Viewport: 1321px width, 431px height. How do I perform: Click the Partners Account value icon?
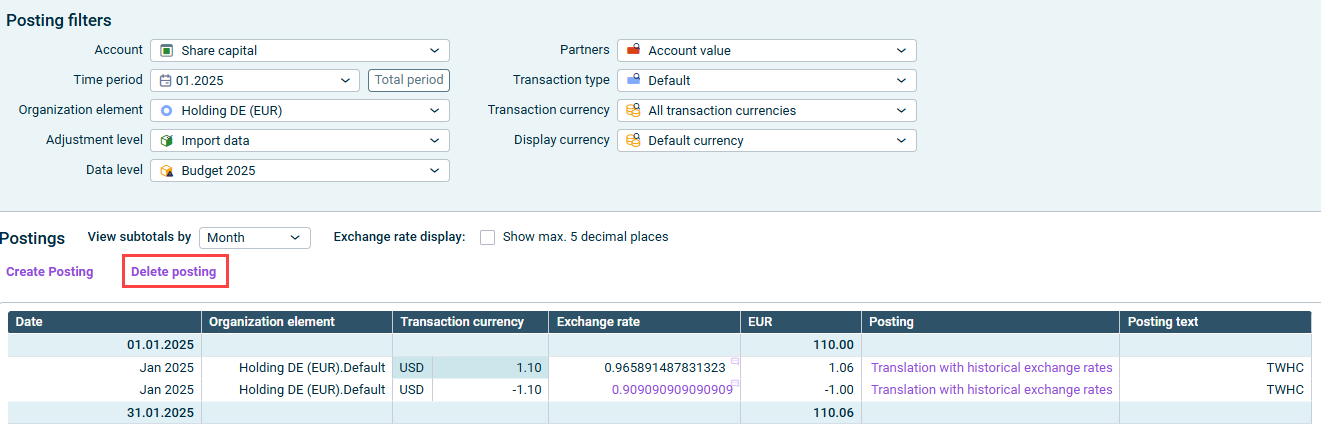point(633,51)
